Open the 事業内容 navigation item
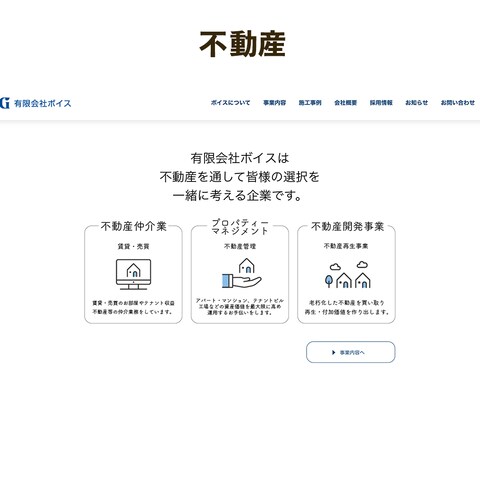Image resolution: width=480 pixels, height=480 pixels. click(275, 103)
